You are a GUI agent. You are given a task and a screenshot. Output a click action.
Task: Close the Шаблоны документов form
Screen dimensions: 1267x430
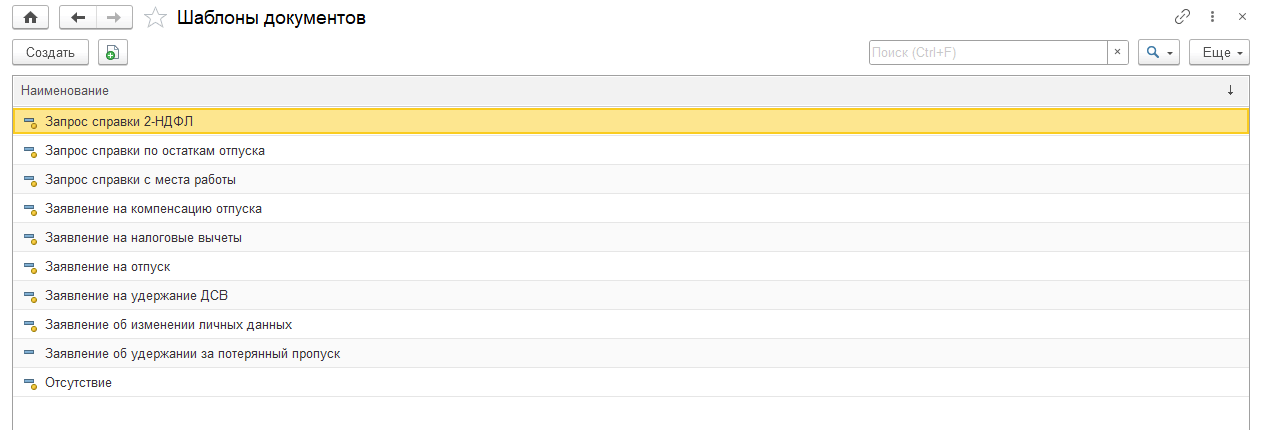coord(1242,17)
